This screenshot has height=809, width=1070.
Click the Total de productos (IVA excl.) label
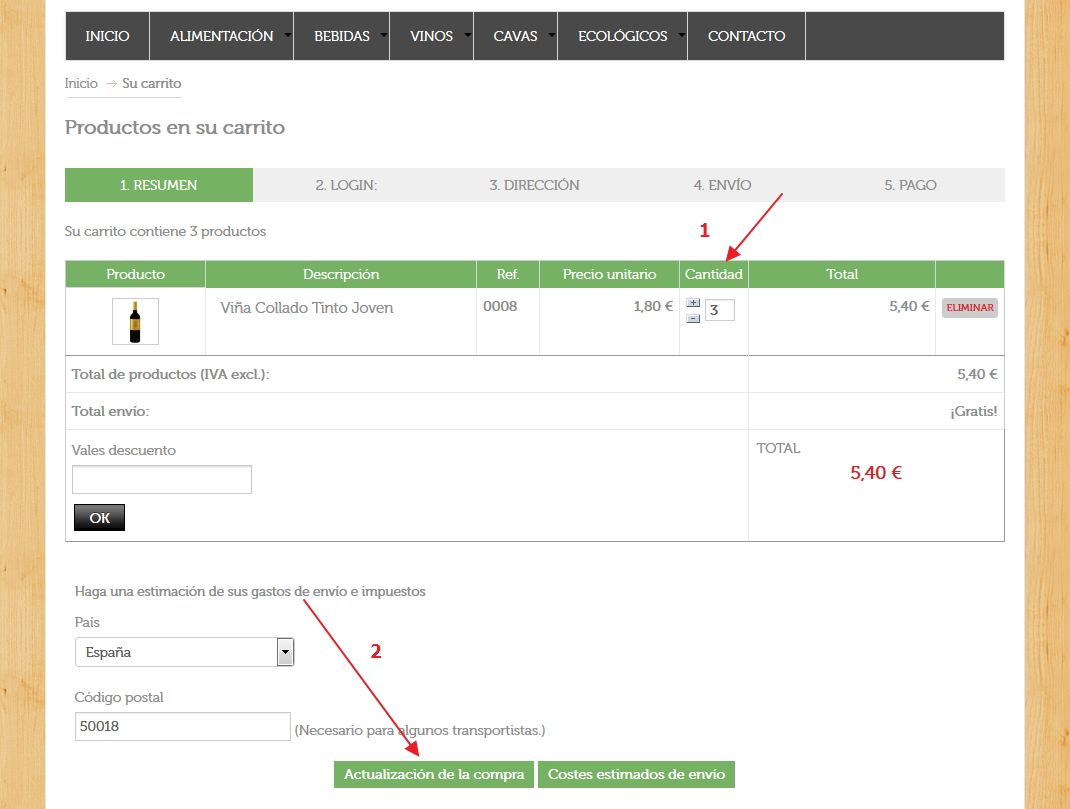click(x=171, y=374)
